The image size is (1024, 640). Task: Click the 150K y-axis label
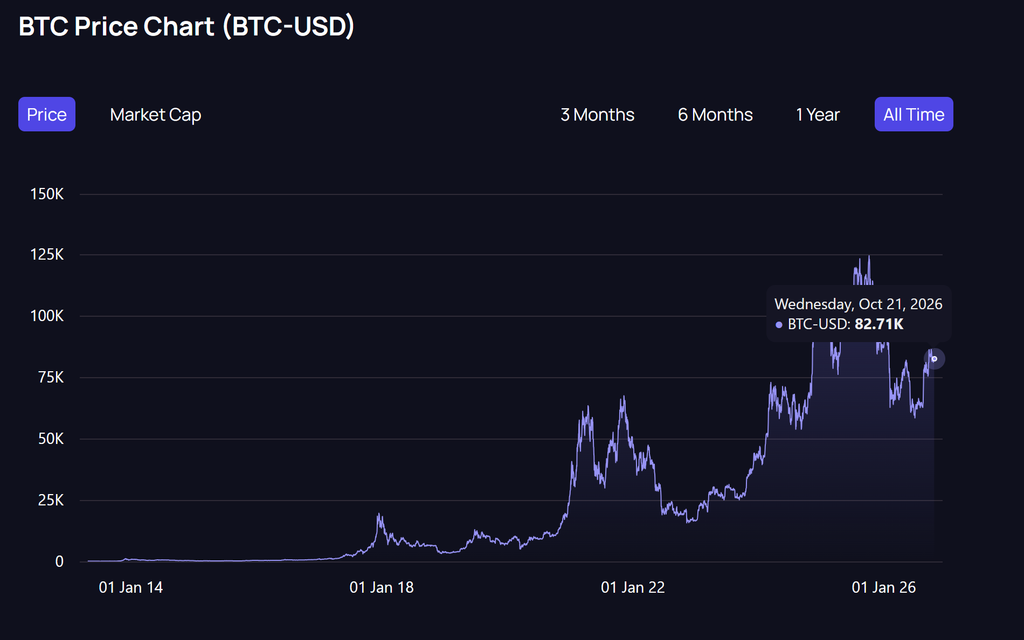point(47,194)
